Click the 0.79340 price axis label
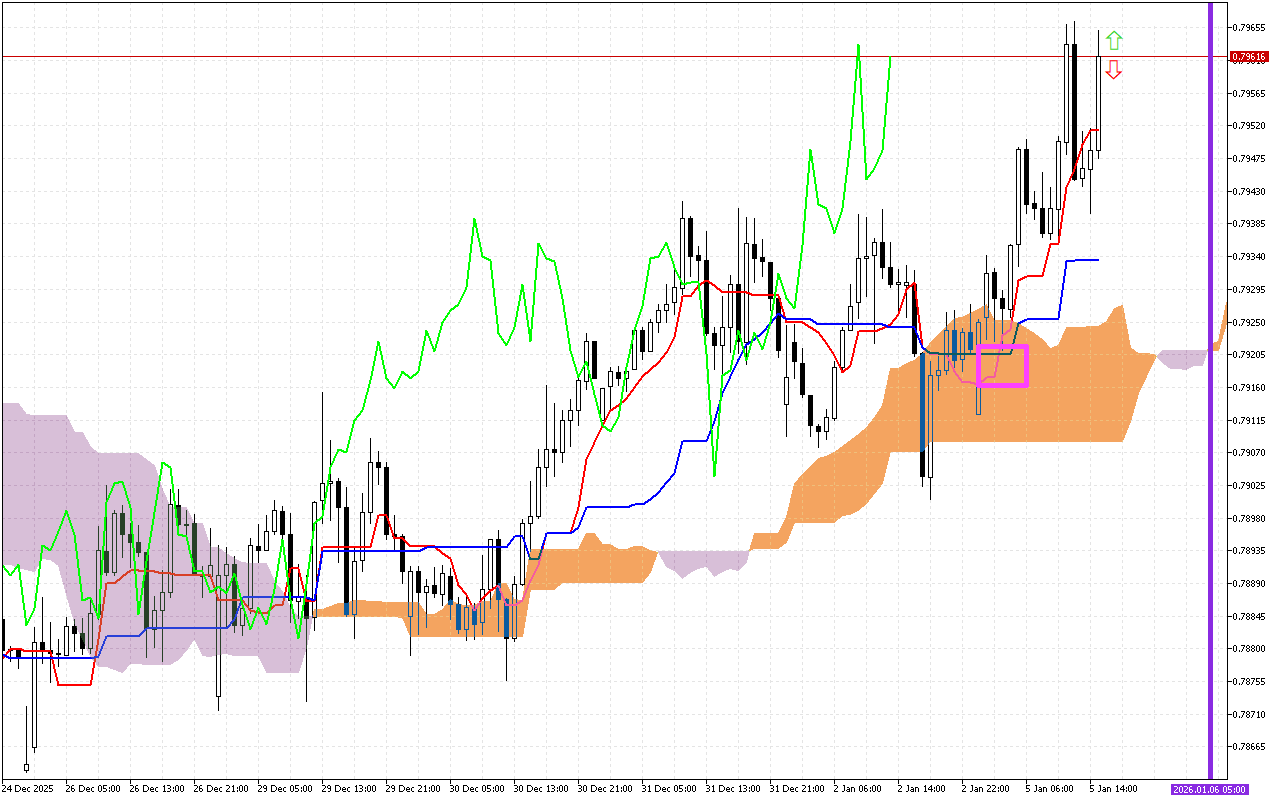 1249,257
